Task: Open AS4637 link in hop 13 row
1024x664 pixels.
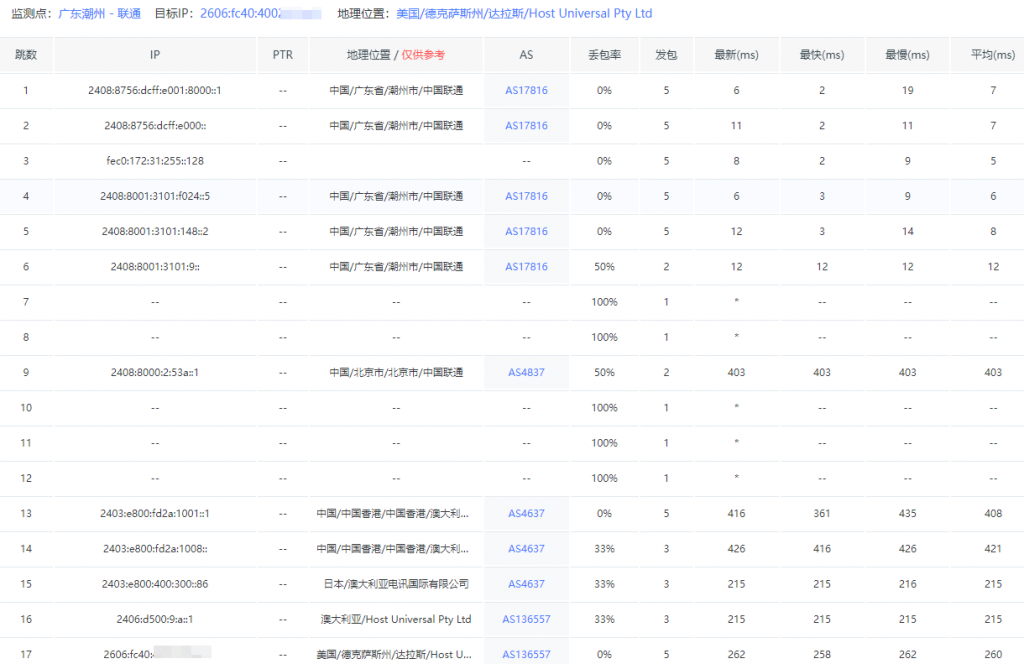Action: pos(526,513)
